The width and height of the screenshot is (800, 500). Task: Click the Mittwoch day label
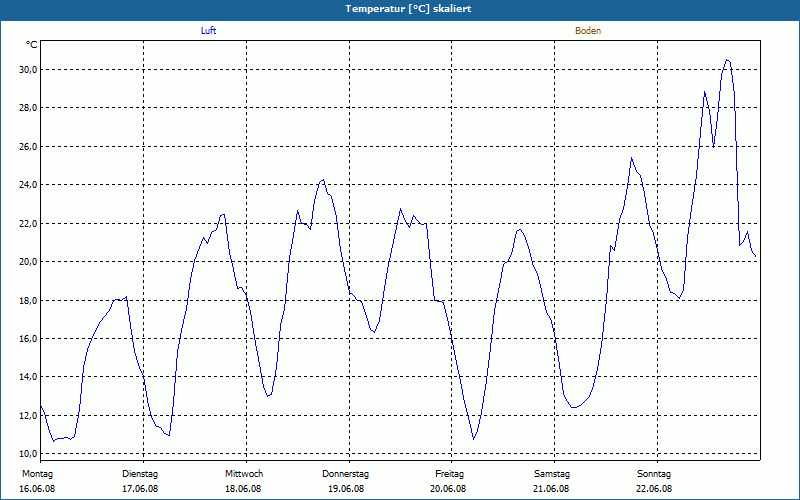(x=244, y=474)
